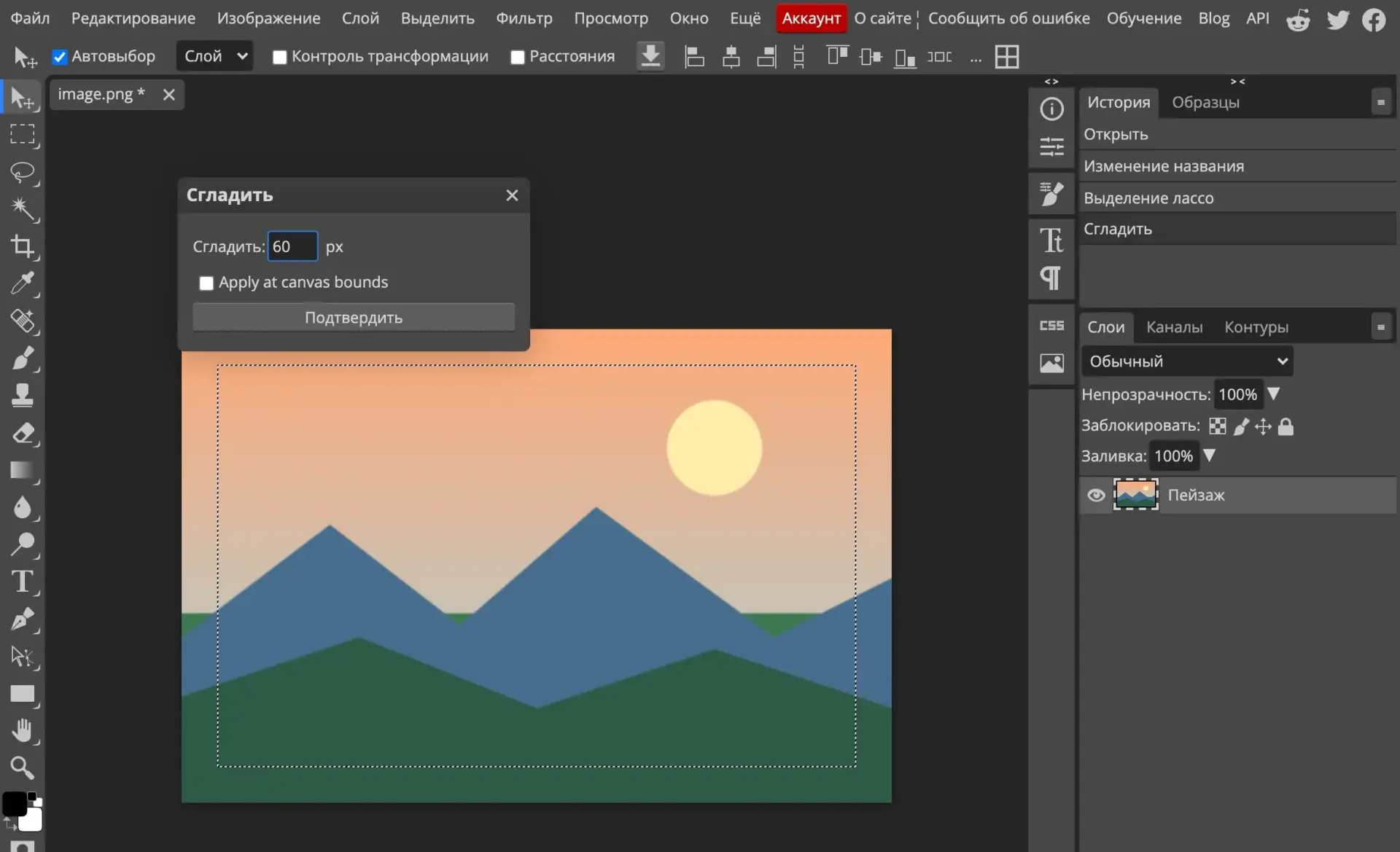Viewport: 1400px width, 852px height.
Task: Click the Подтвердить button
Action: [354, 318]
